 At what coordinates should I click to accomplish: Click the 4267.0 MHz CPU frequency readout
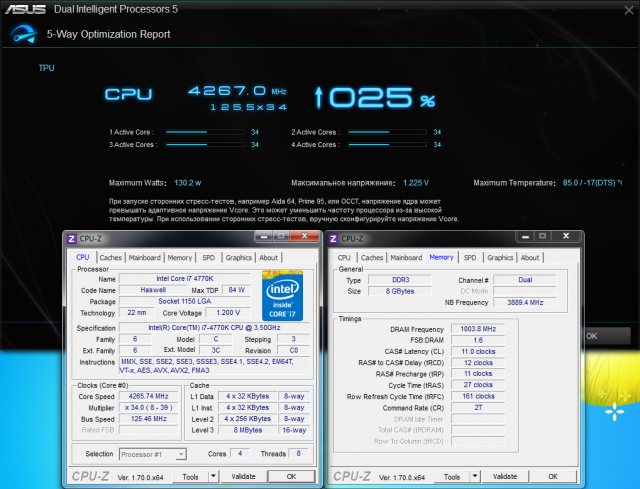coord(237,91)
